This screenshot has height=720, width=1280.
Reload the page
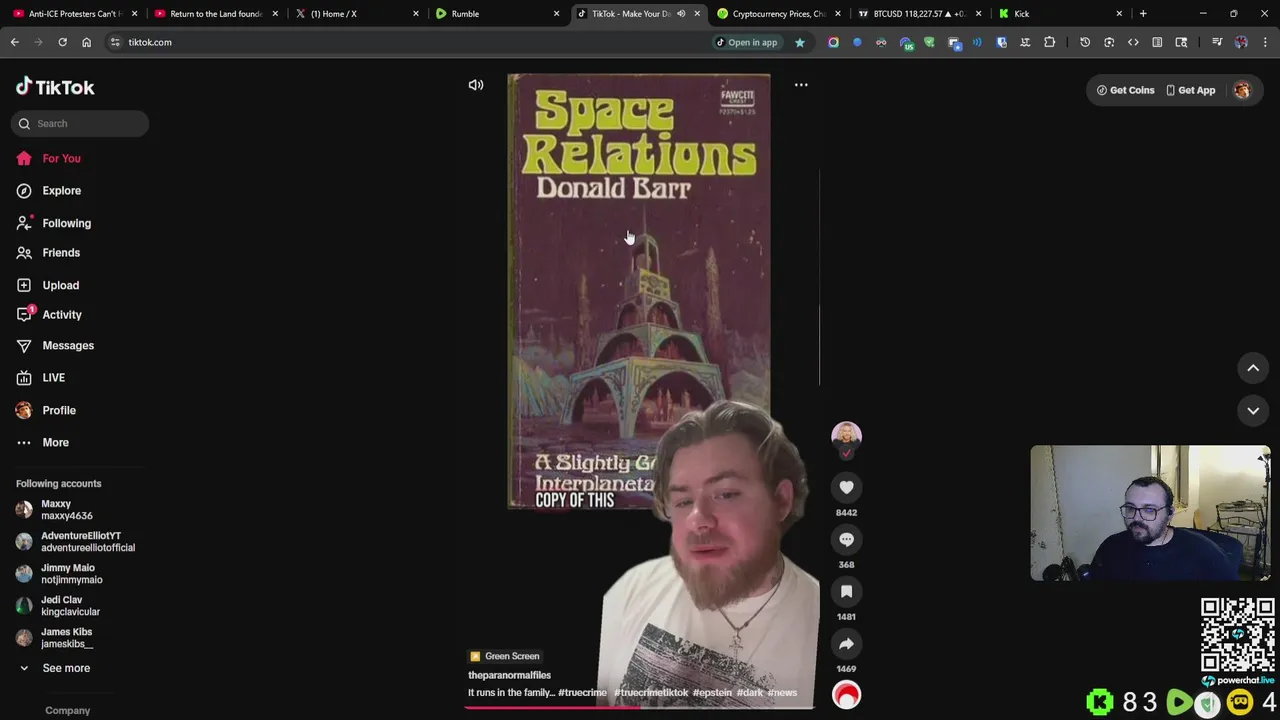coord(62,42)
